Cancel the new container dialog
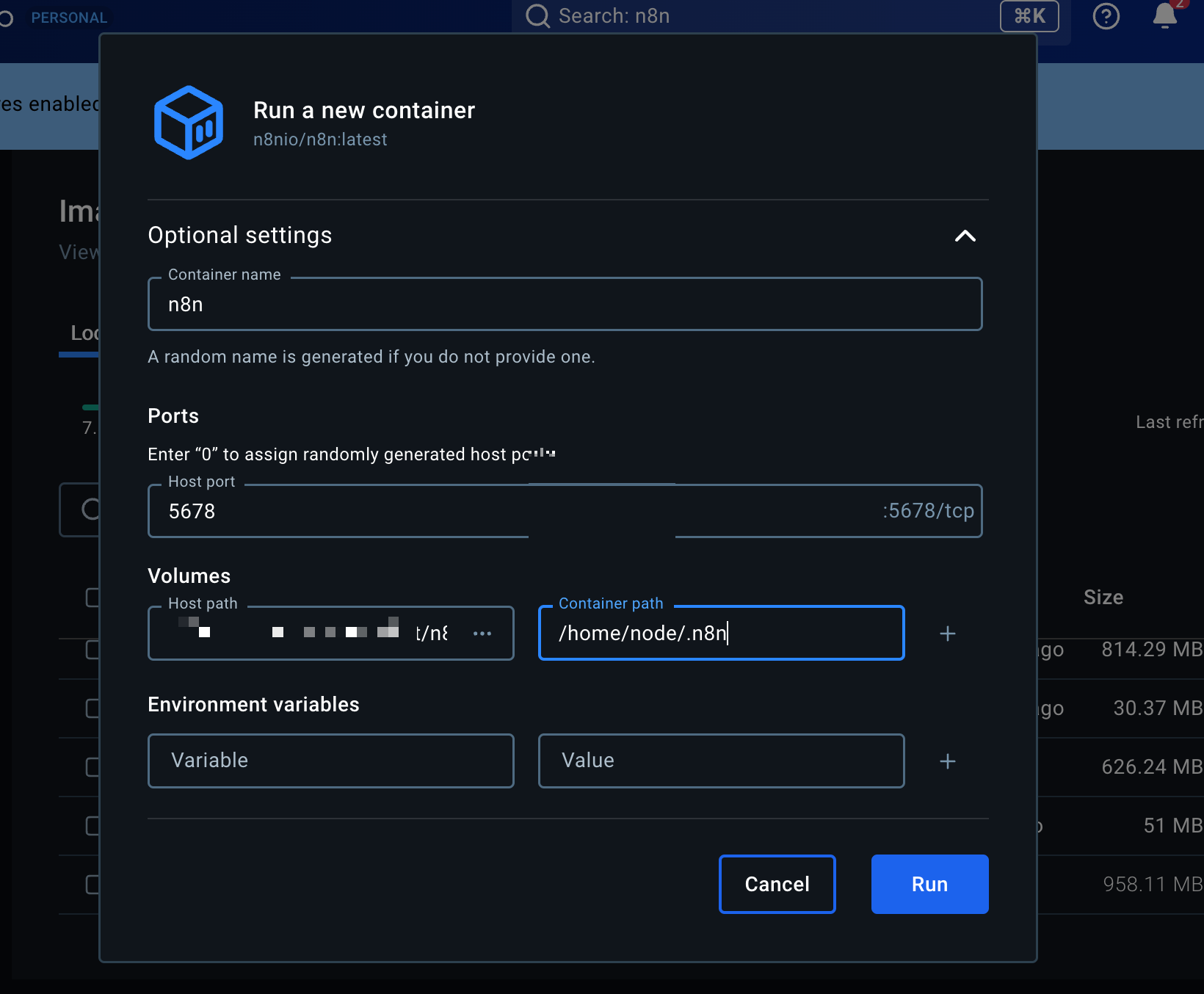The width and height of the screenshot is (1204, 994). coord(777,884)
